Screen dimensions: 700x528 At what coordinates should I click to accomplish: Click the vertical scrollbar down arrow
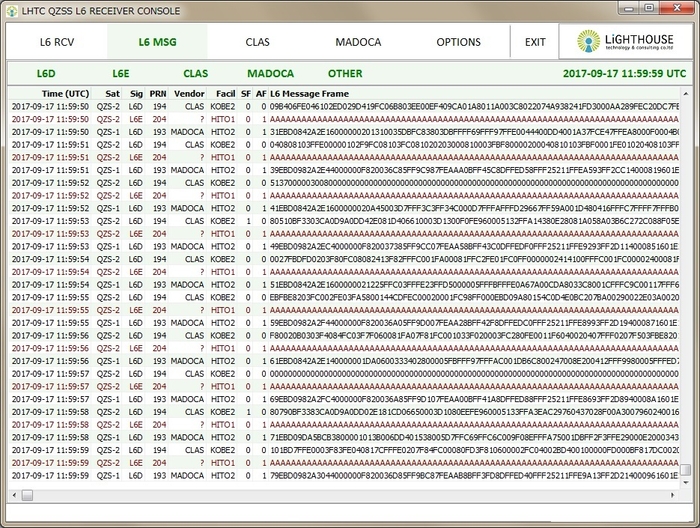686,481
